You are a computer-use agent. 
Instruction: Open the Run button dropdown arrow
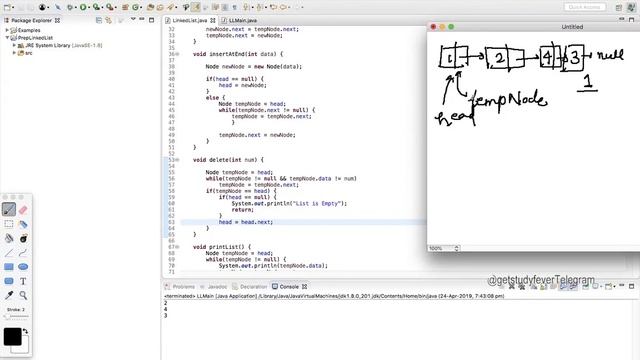point(89,7)
